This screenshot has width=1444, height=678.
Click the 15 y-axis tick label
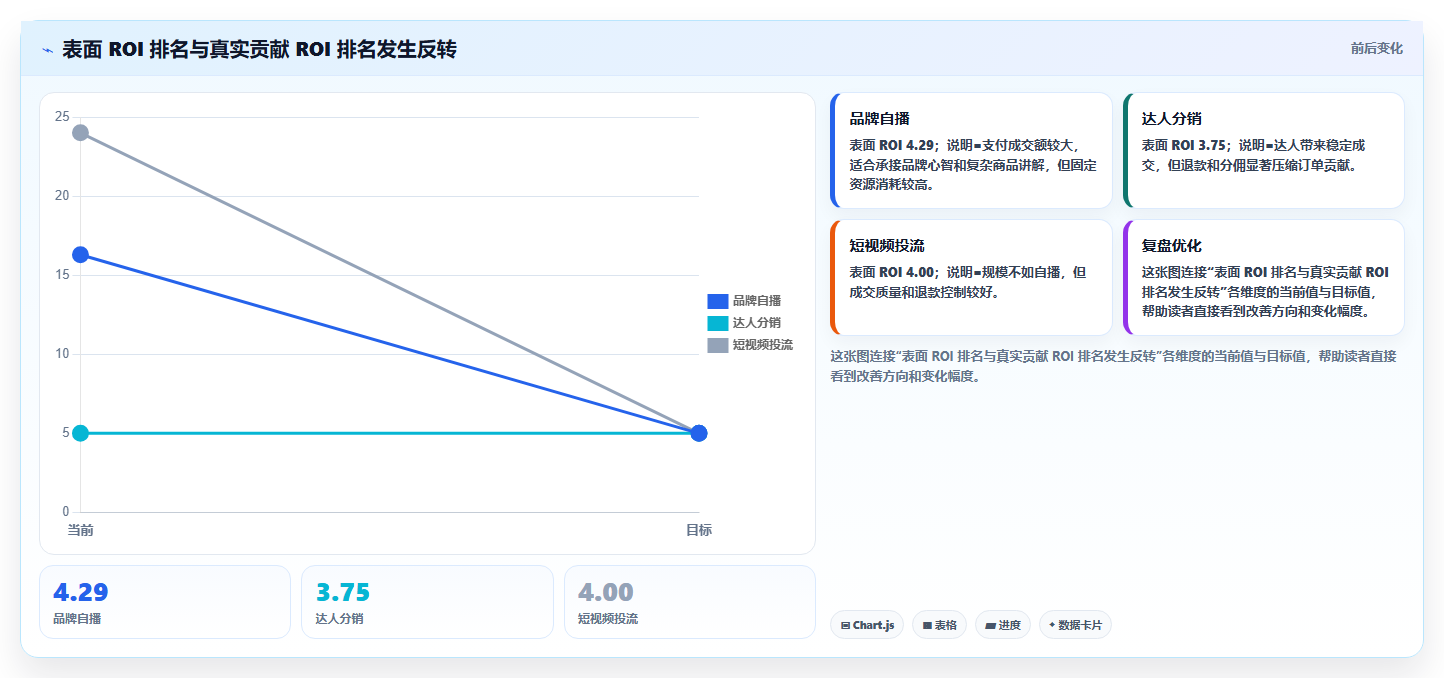click(x=62, y=275)
